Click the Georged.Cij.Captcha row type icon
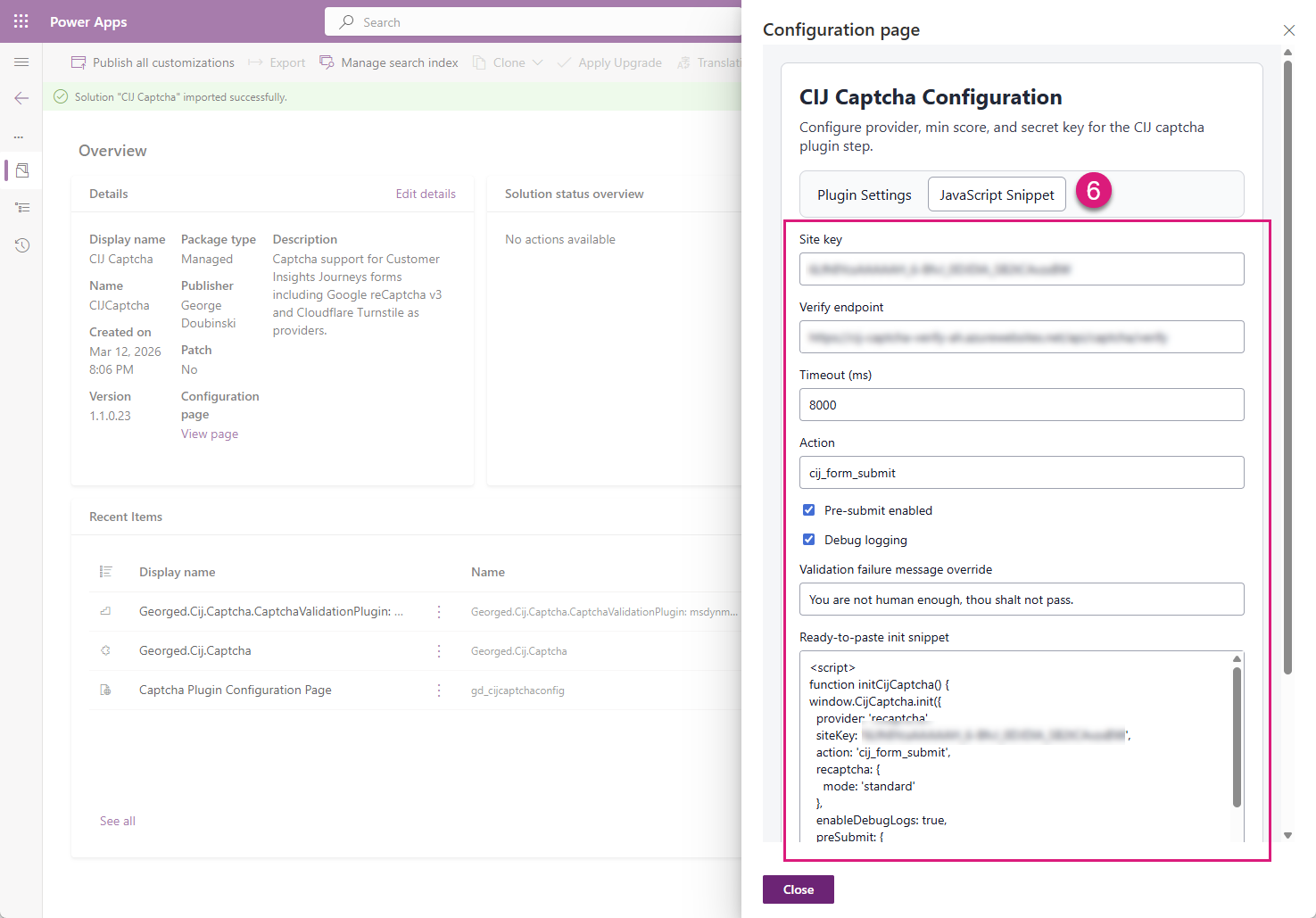The image size is (1316, 918). pos(105,650)
